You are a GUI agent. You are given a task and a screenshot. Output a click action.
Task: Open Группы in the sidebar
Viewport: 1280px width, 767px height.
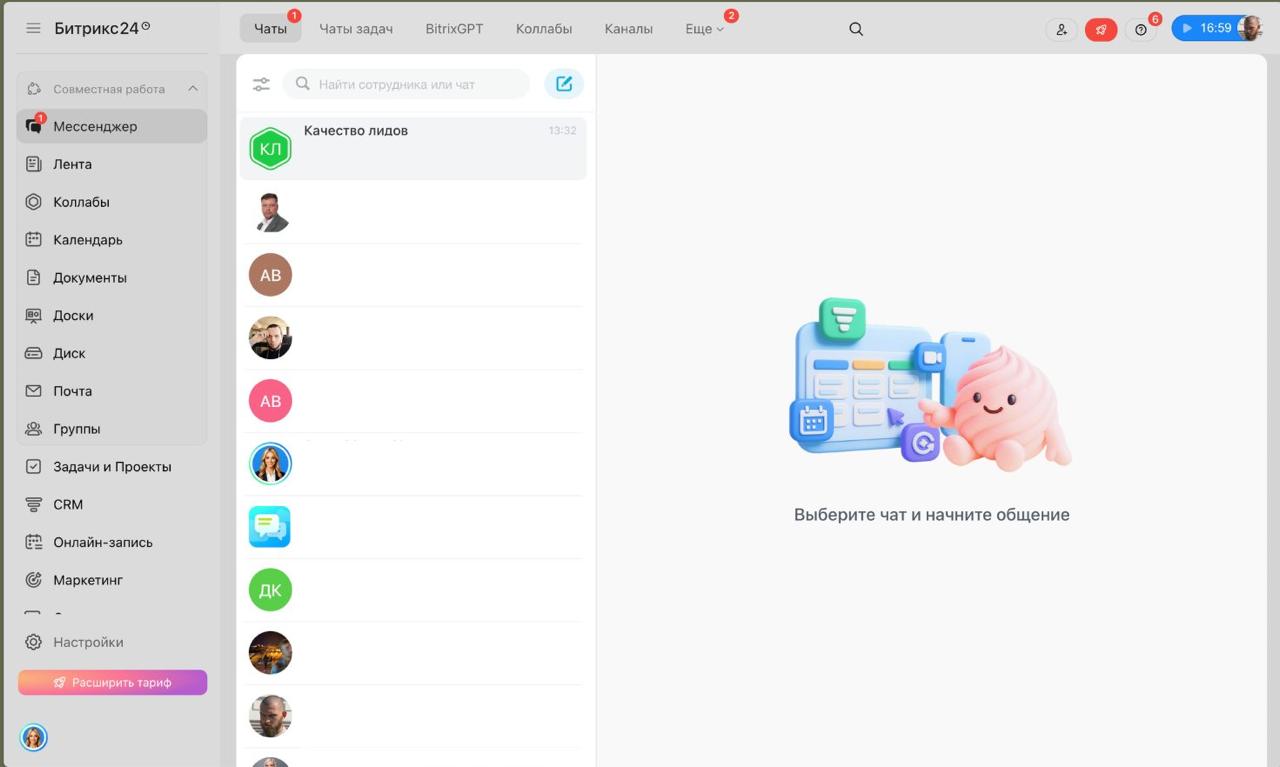(112, 429)
